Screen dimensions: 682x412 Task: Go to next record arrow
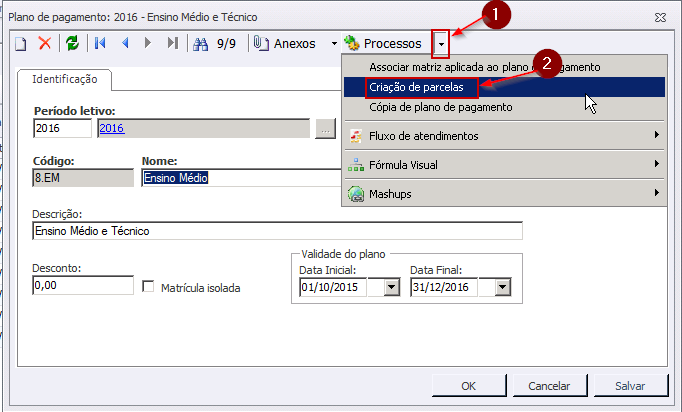click(149, 43)
